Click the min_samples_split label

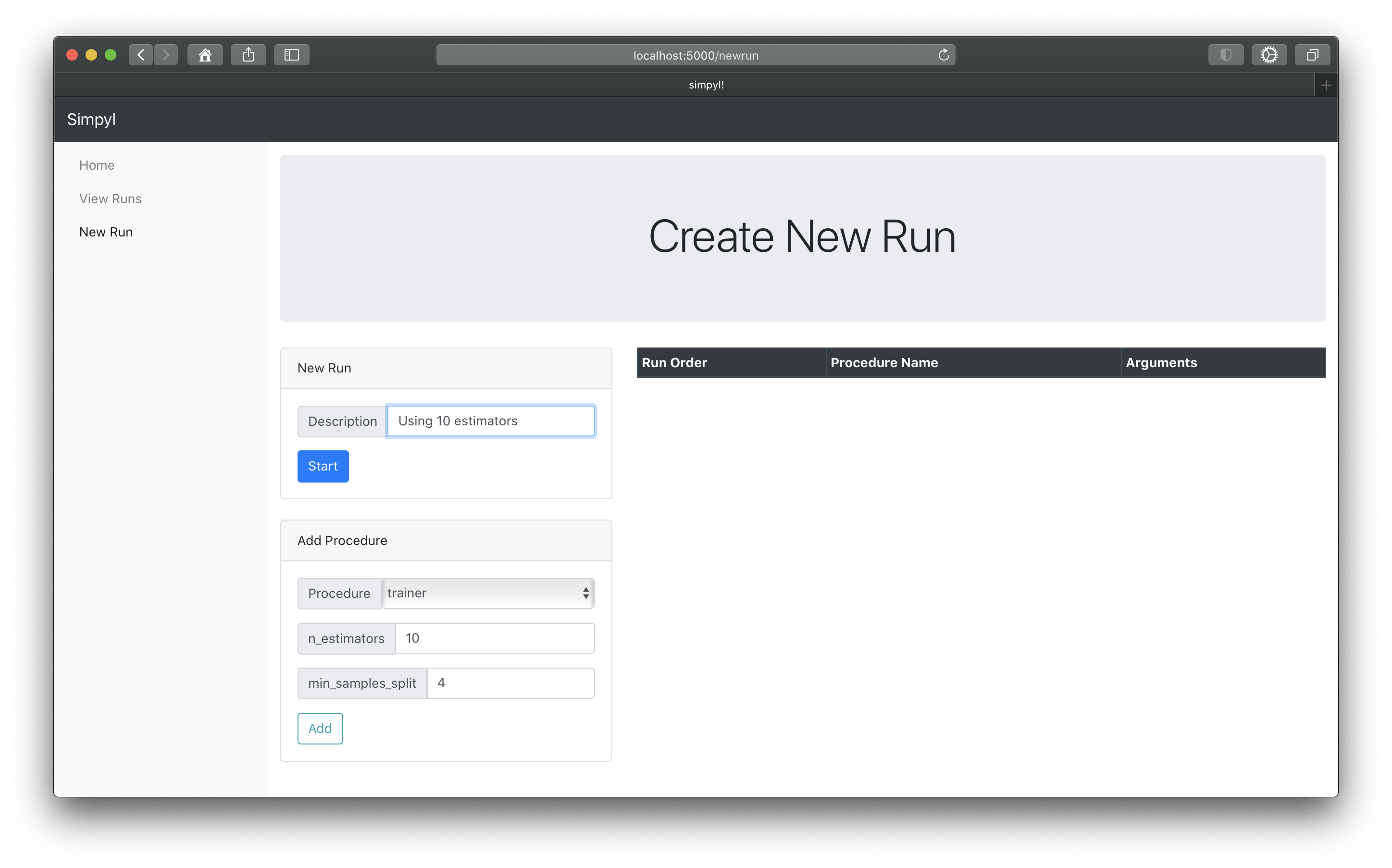[362, 684]
